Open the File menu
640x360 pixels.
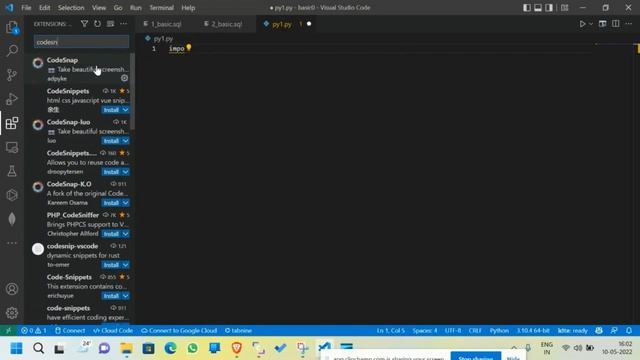coord(26,8)
